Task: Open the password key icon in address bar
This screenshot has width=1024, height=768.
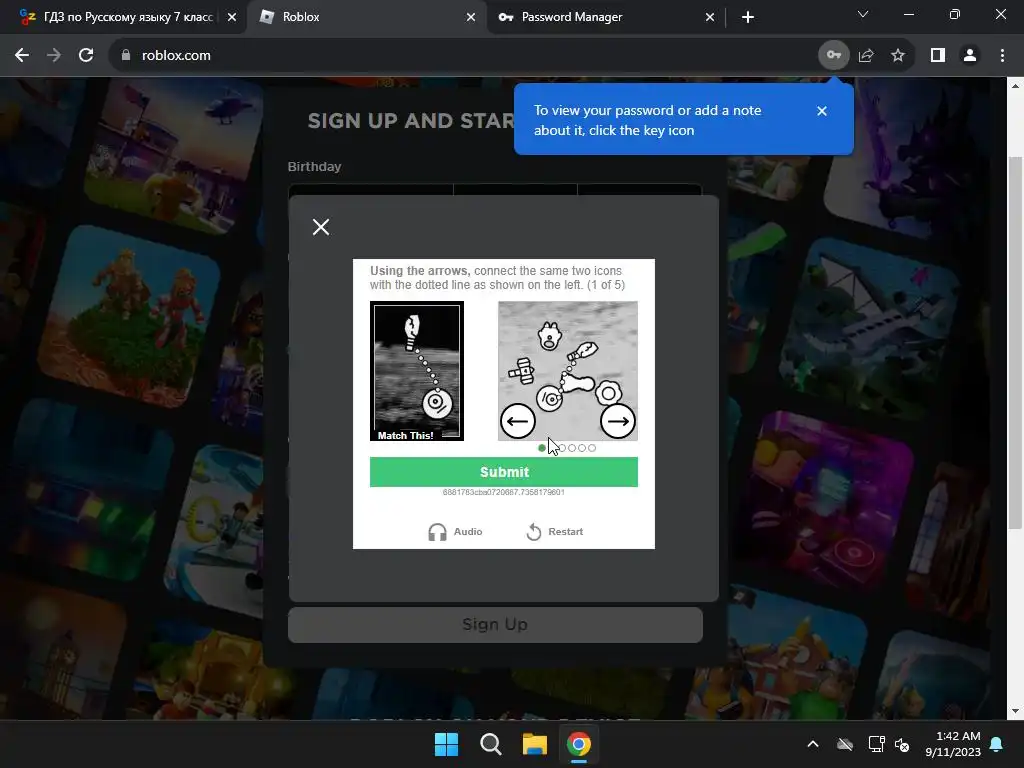Action: tap(834, 55)
